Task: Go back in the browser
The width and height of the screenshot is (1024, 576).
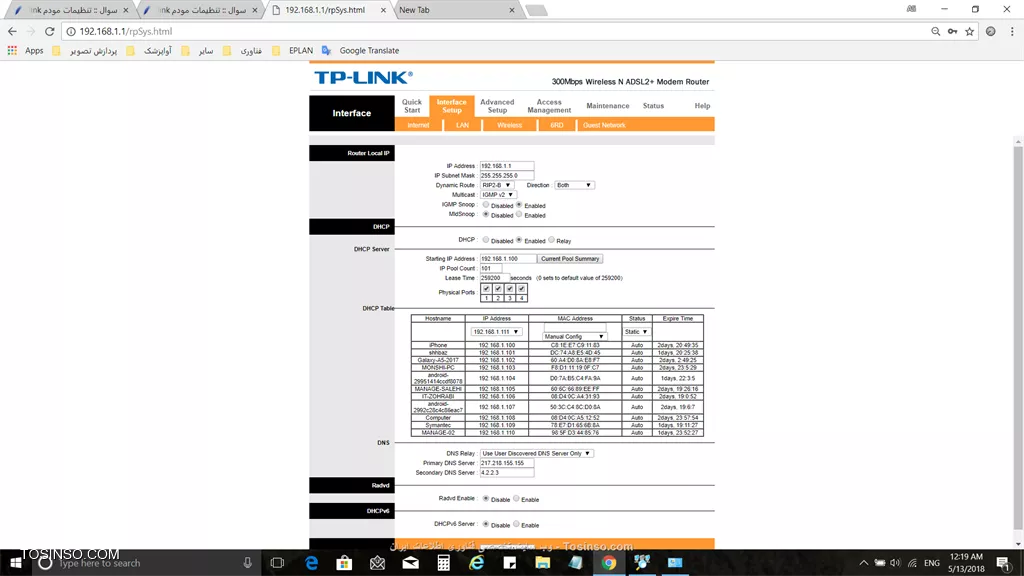Action: coord(12,31)
